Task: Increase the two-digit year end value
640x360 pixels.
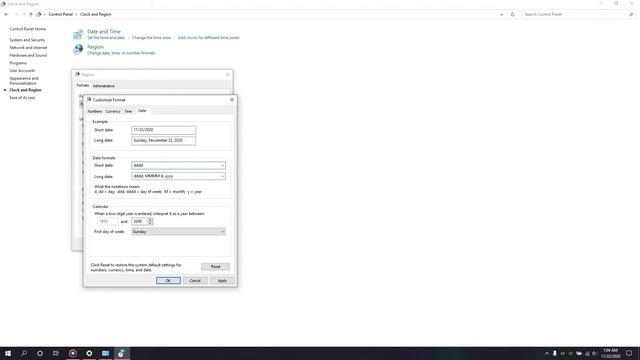Action: 150,220
